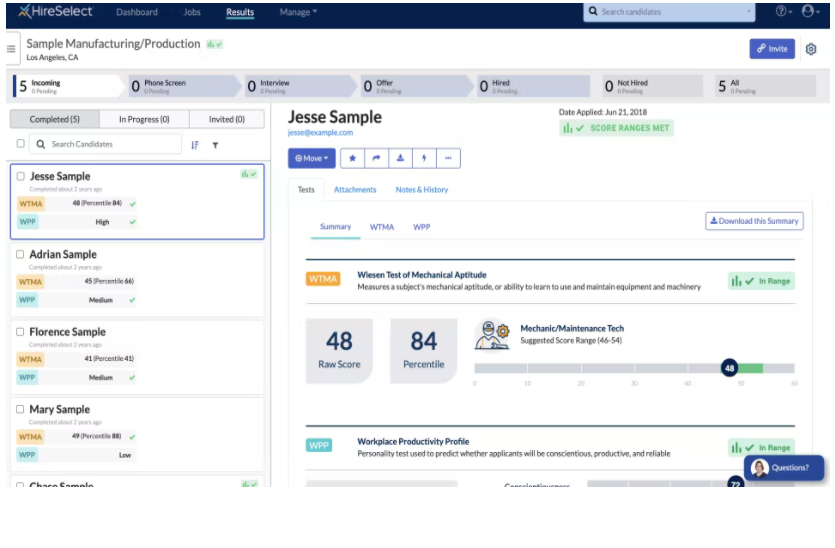Image resolution: width=835 pixels, height=548 pixels.
Task: Select the Phone Screen pipeline stage
Action: (183, 86)
